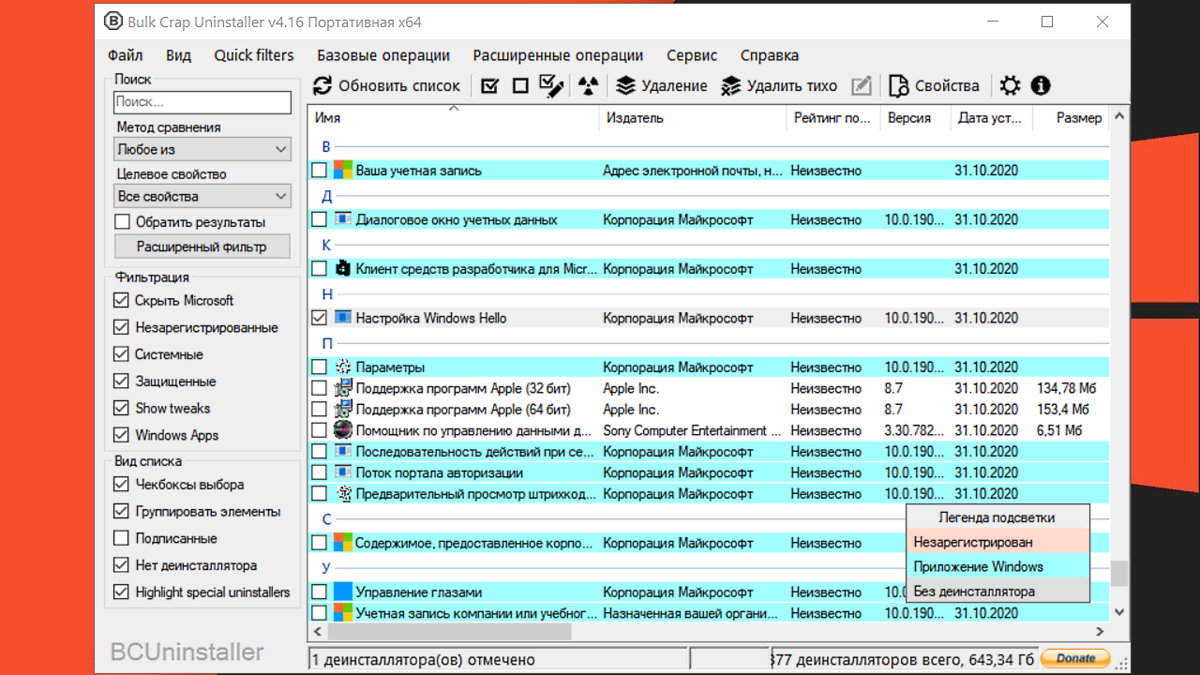
Task: Open Свойства properties from toolbar
Action: 934,86
